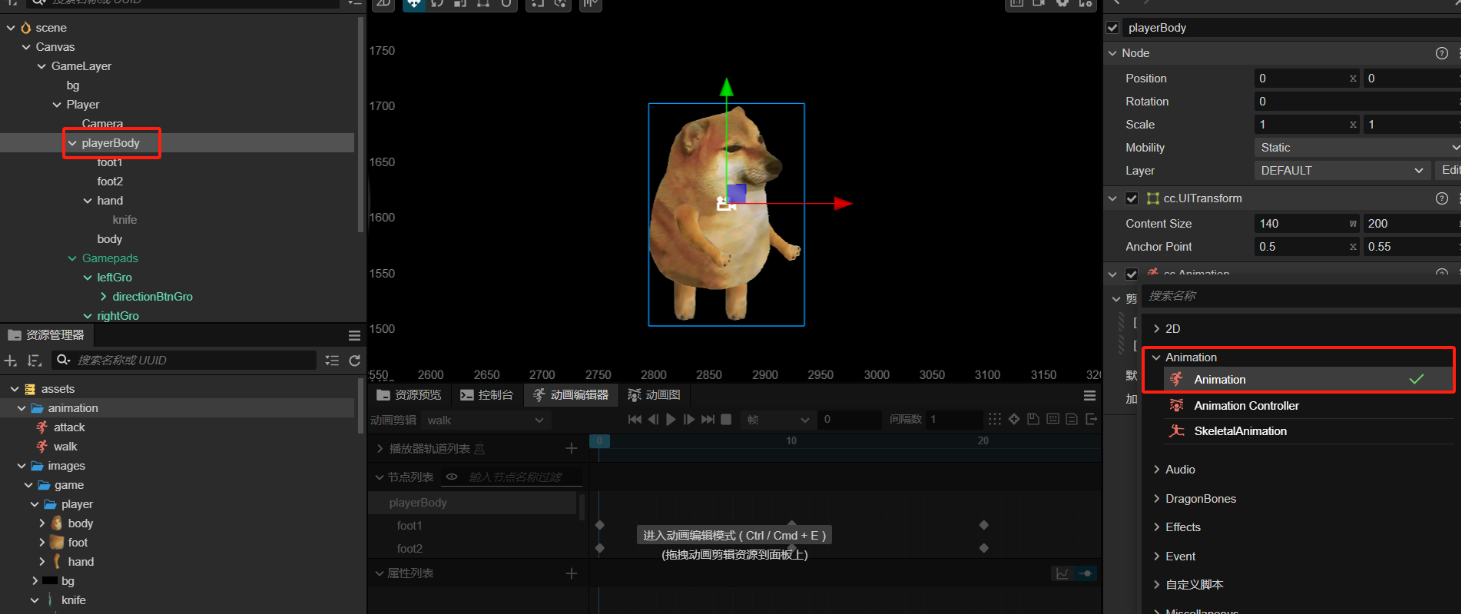Click the asset sort order icon
The image size is (1461, 614).
pos(35,360)
